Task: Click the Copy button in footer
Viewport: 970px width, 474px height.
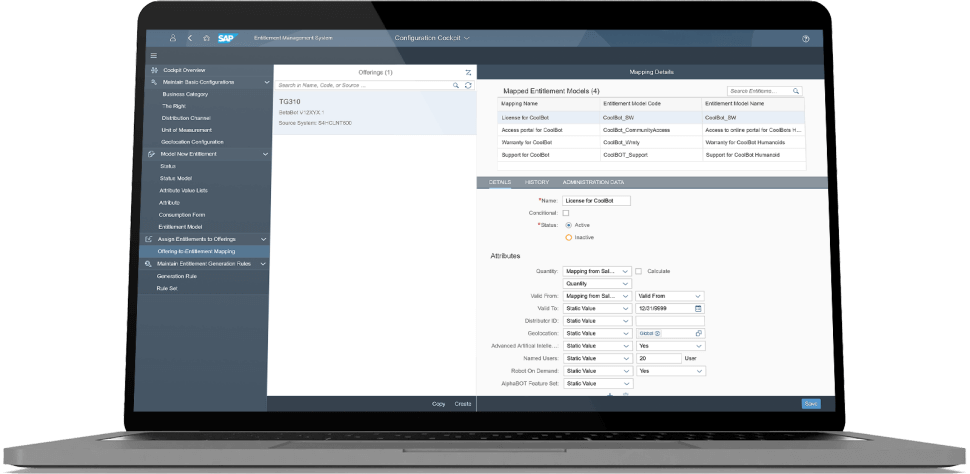Action: [x=439, y=404]
